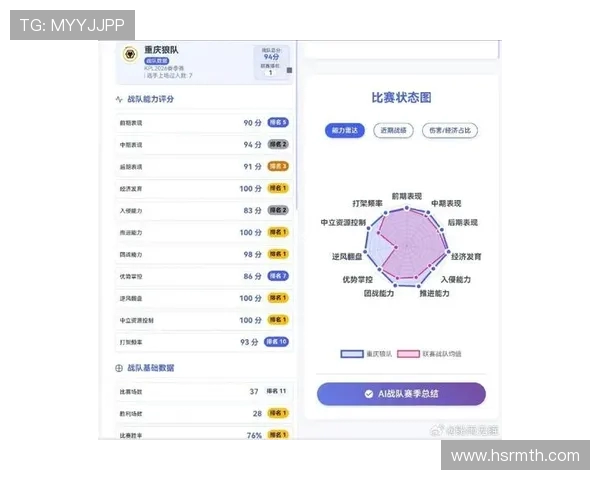Click the 中立资源控制 row label in the list
This screenshot has height=480, width=600.
tap(137, 320)
